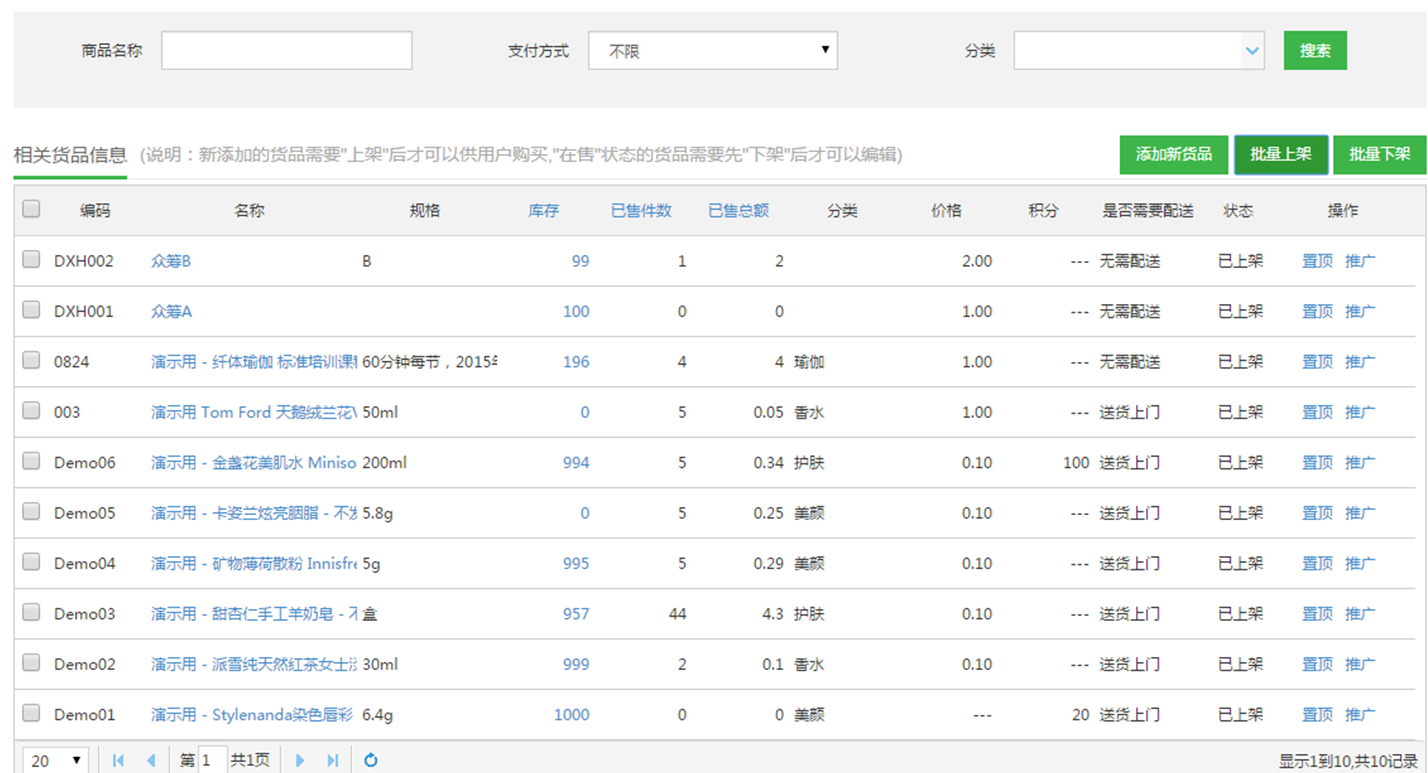Viewport: 1428px width, 773px height.
Task: Go to the next page arrow
Action: tap(299, 761)
